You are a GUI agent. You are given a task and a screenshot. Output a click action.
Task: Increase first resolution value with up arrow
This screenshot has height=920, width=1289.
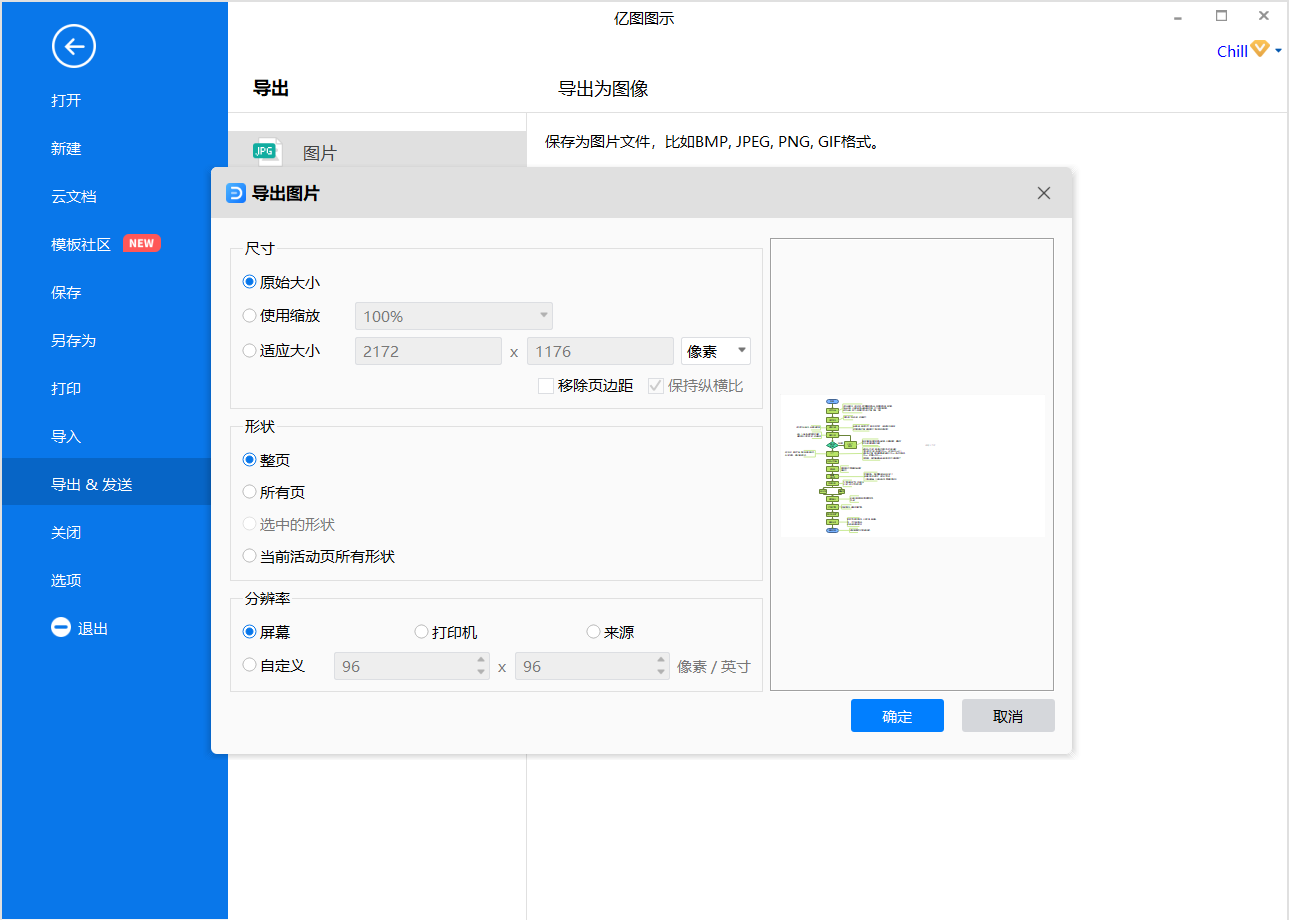click(x=482, y=660)
